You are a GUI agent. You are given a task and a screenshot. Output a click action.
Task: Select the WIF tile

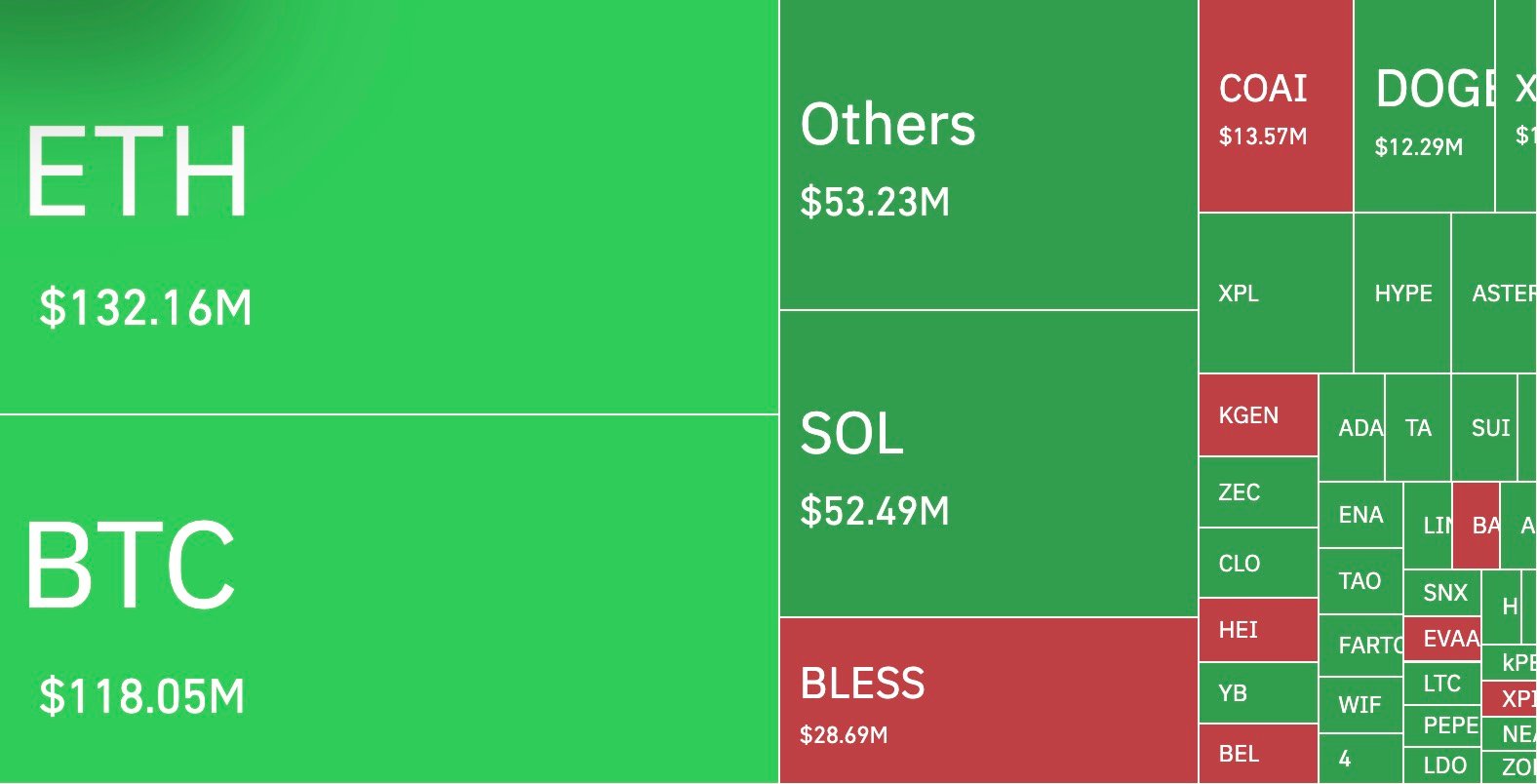[1360, 704]
